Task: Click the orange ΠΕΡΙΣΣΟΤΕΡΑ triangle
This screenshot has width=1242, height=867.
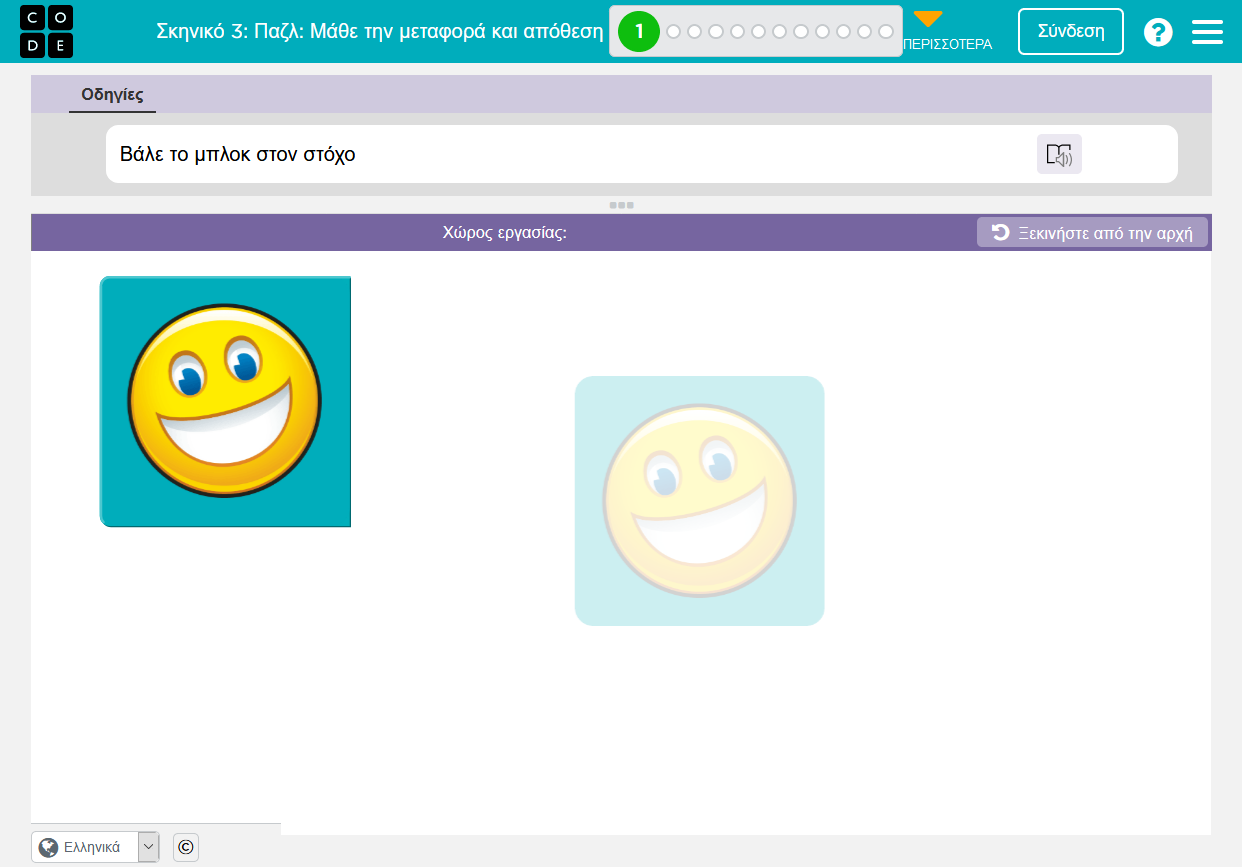Action: [928, 20]
